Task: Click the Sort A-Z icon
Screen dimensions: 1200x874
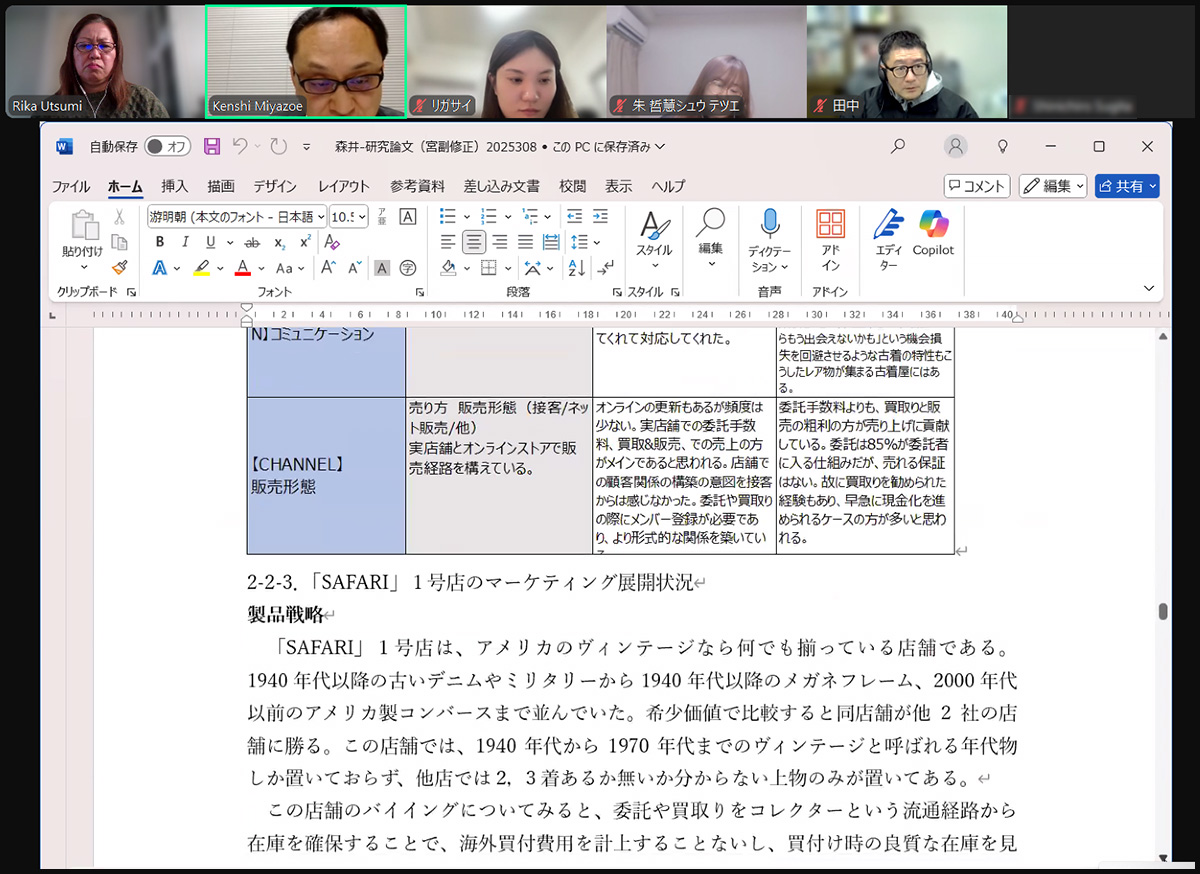Action: coord(577,268)
